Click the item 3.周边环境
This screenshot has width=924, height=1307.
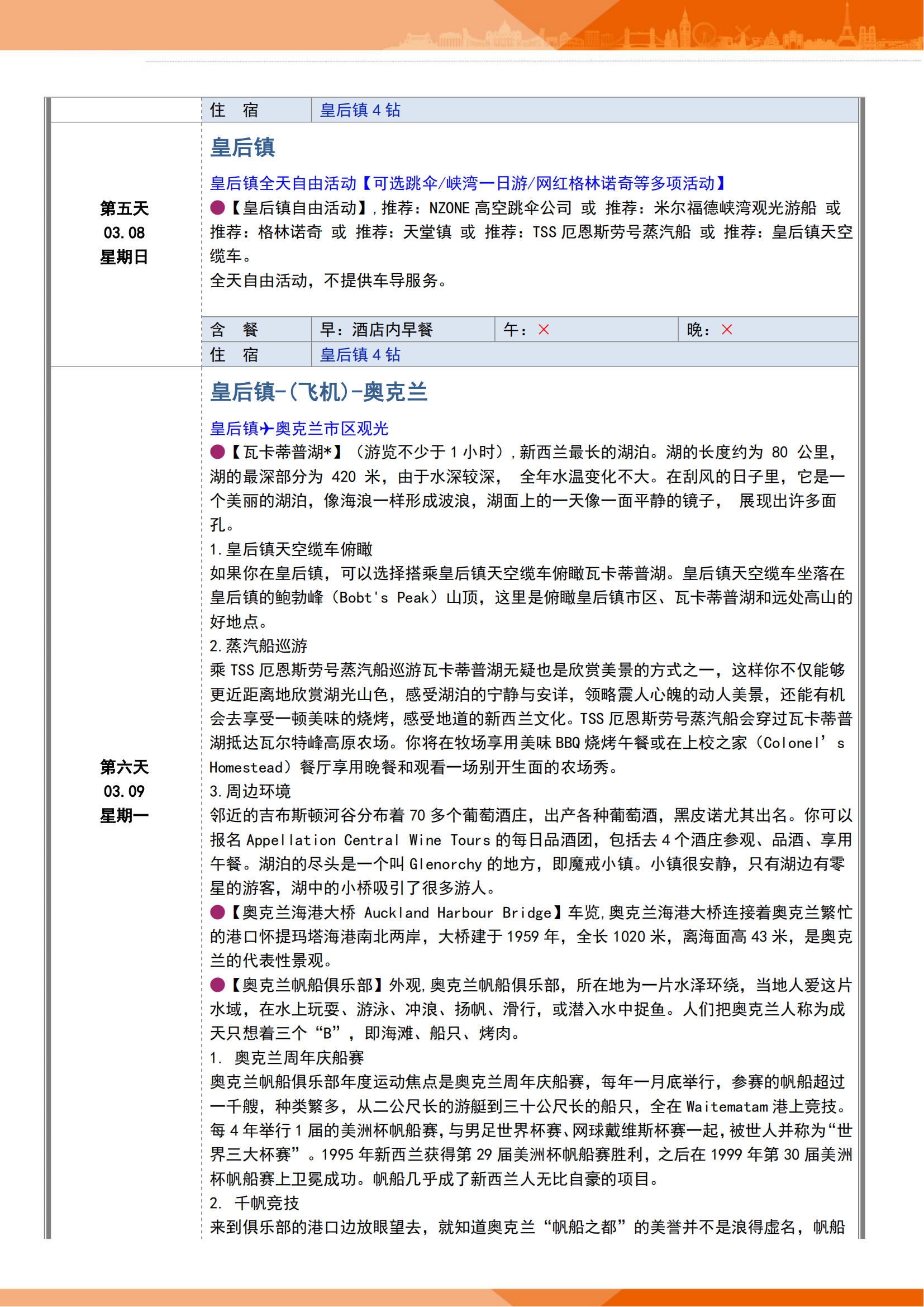[x=250, y=791]
